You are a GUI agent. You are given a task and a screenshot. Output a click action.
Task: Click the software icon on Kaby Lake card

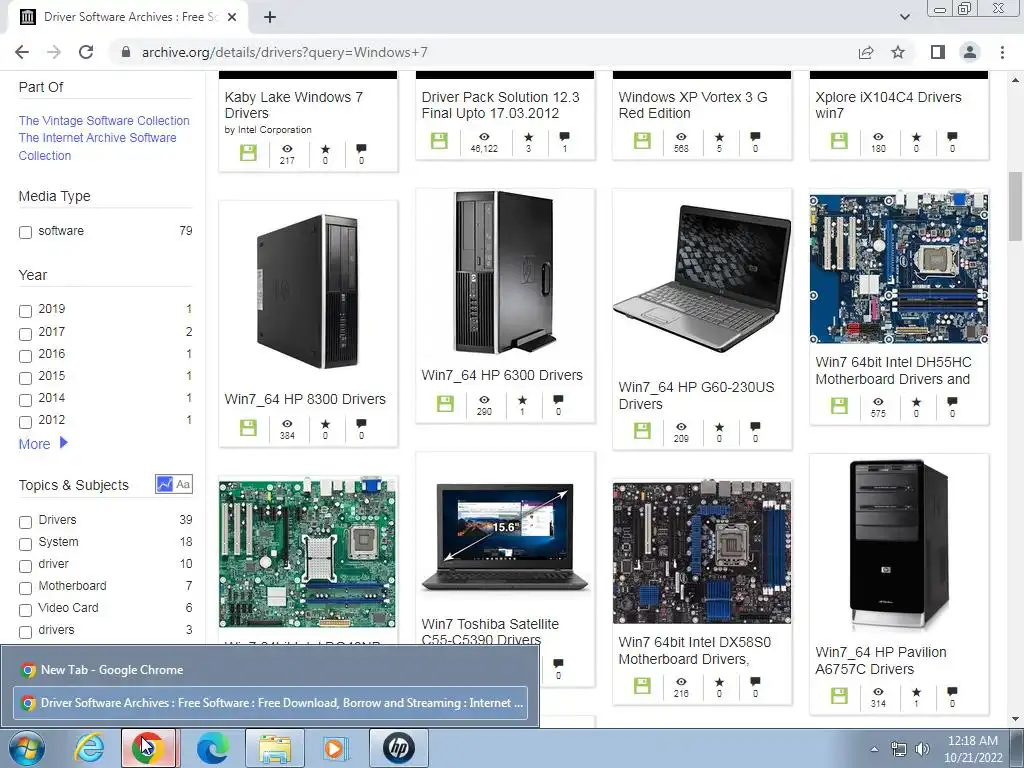[x=248, y=153]
